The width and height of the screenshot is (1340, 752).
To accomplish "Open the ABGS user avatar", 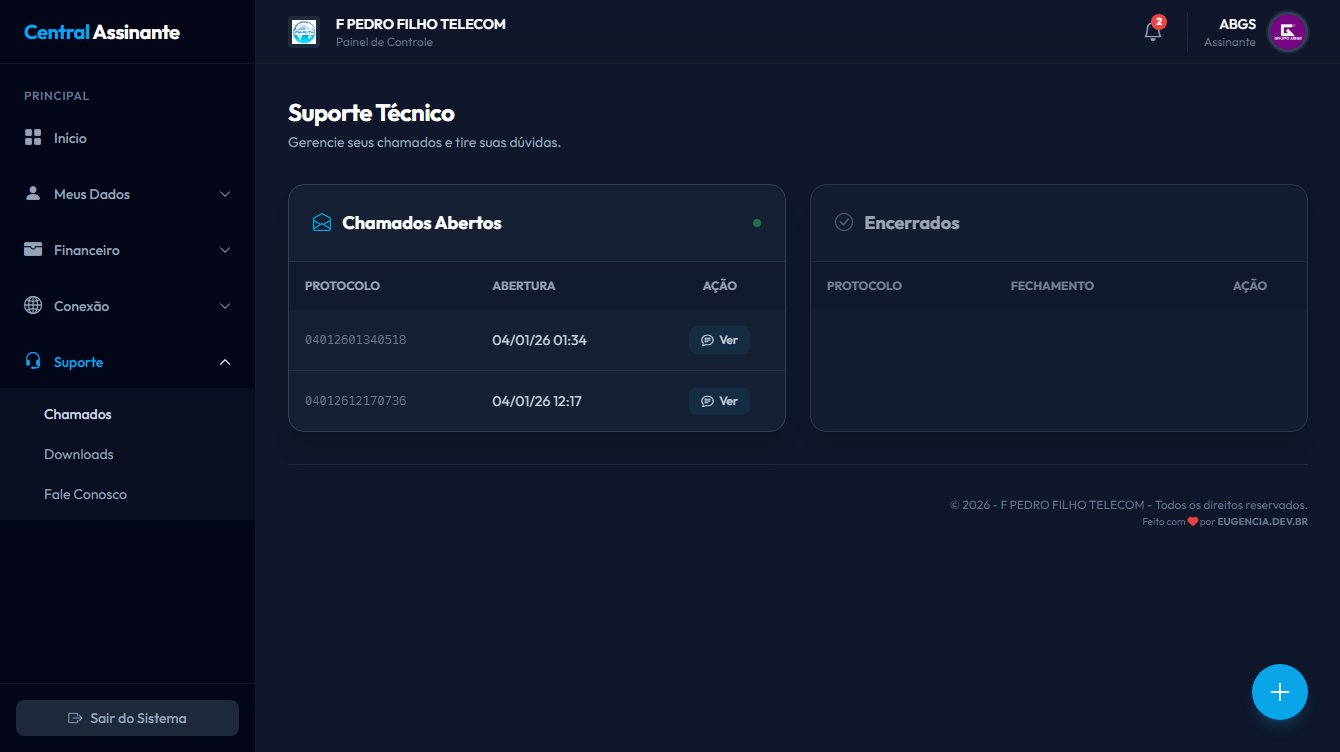I will 1287,32.
